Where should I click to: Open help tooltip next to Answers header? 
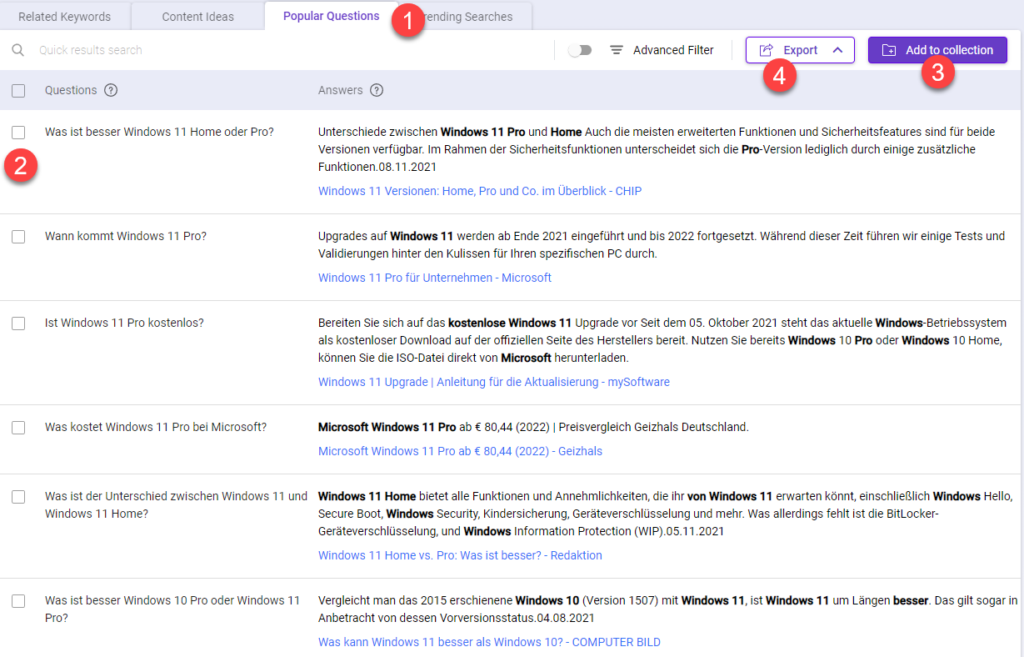pos(377,90)
